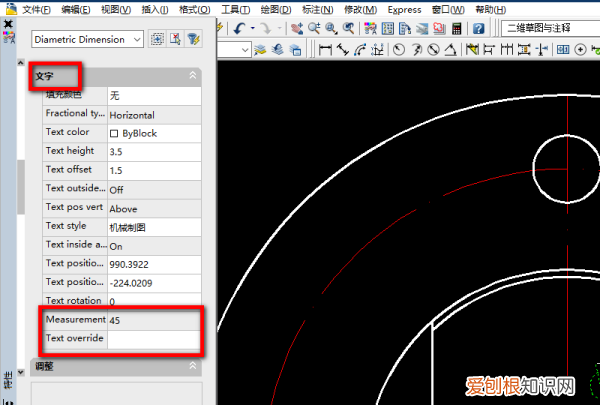Click the Quick Select funnel icon

[x=193, y=39]
